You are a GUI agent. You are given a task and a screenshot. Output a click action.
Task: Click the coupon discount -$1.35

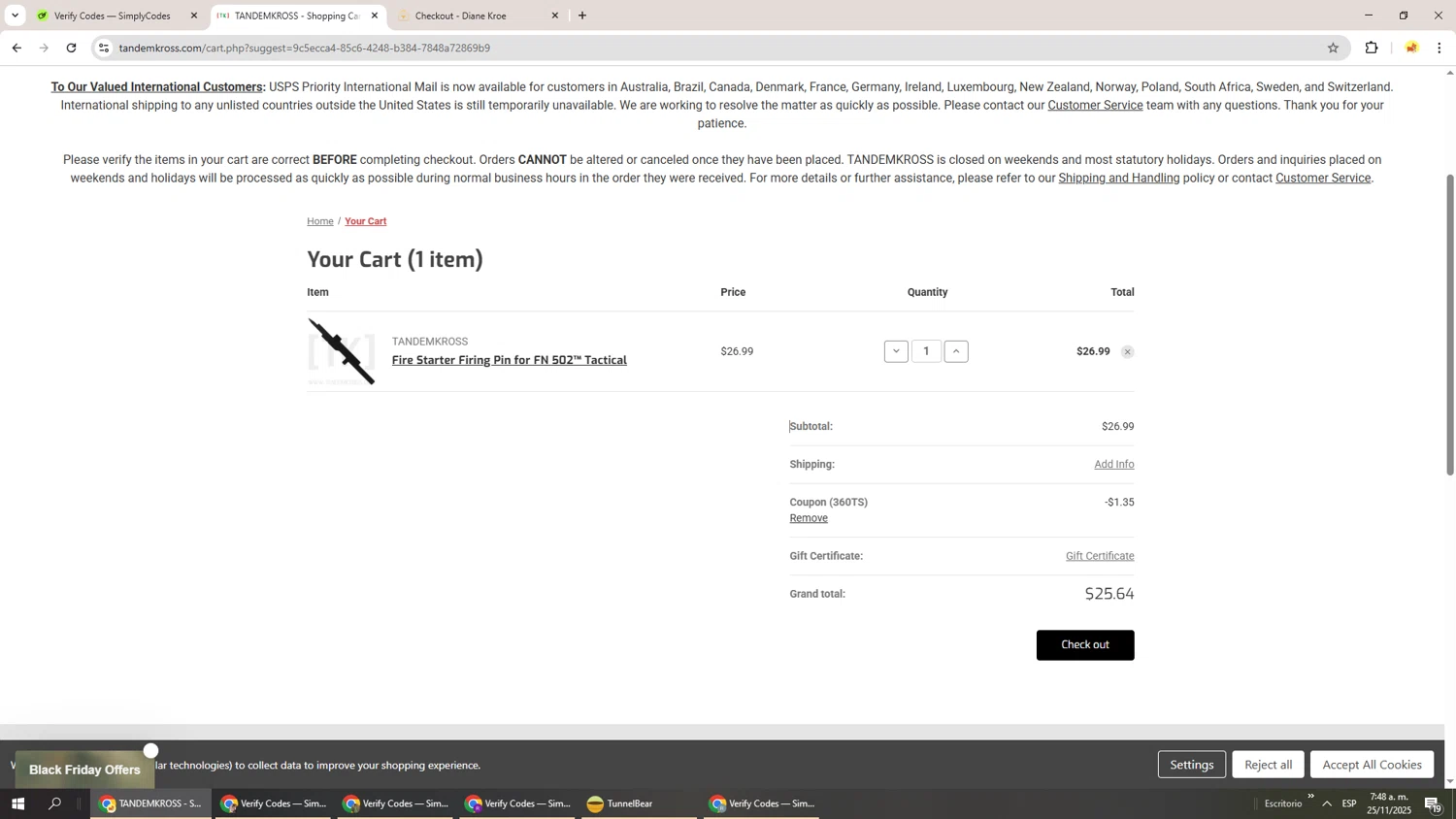(1119, 503)
